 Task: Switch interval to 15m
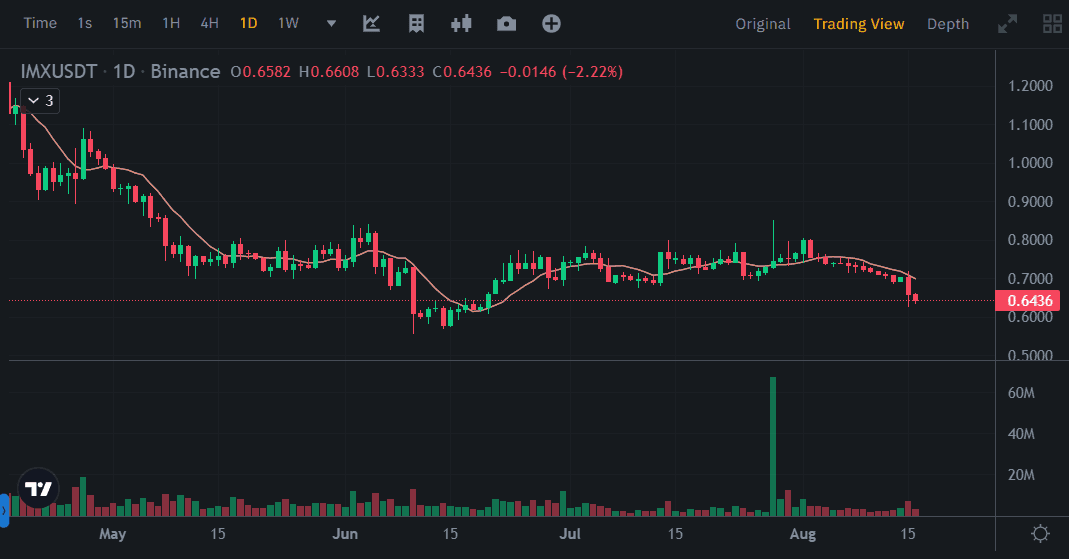[x=126, y=23]
